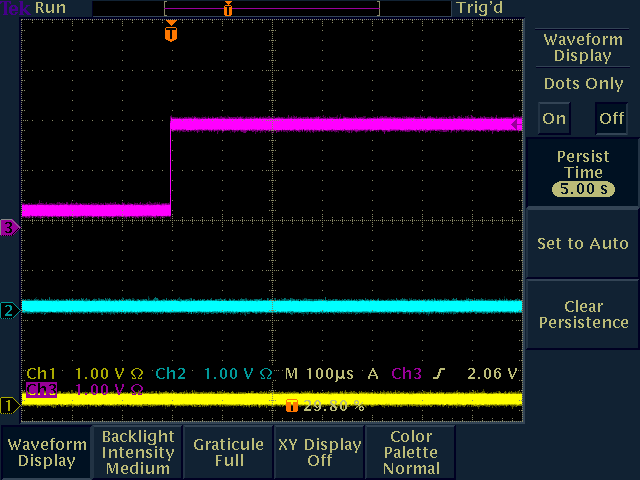Select the Waveform Display bottom menu tab
Viewport: 640px width, 480px height.
pyautogui.click(x=46, y=452)
